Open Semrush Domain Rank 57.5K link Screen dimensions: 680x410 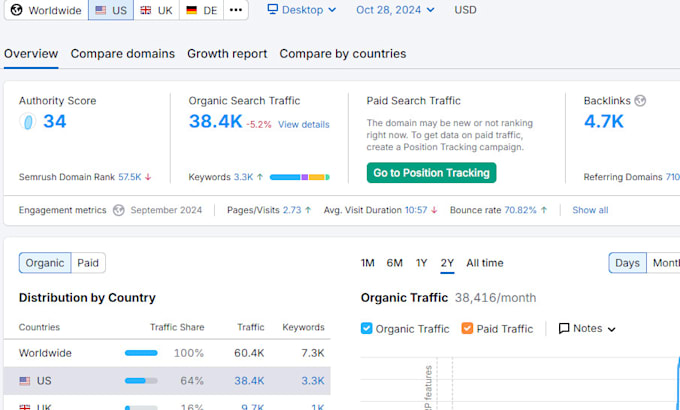(130, 177)
